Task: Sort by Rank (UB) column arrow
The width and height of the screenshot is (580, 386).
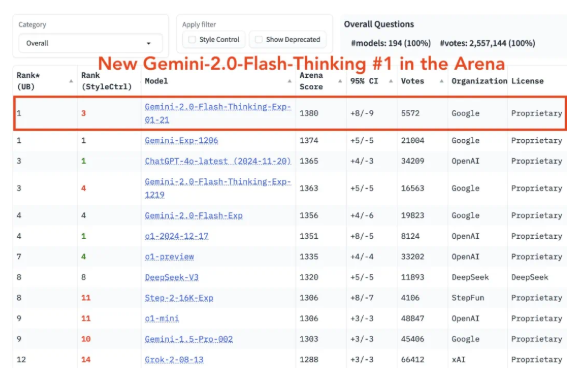Action: coord(71,81)
